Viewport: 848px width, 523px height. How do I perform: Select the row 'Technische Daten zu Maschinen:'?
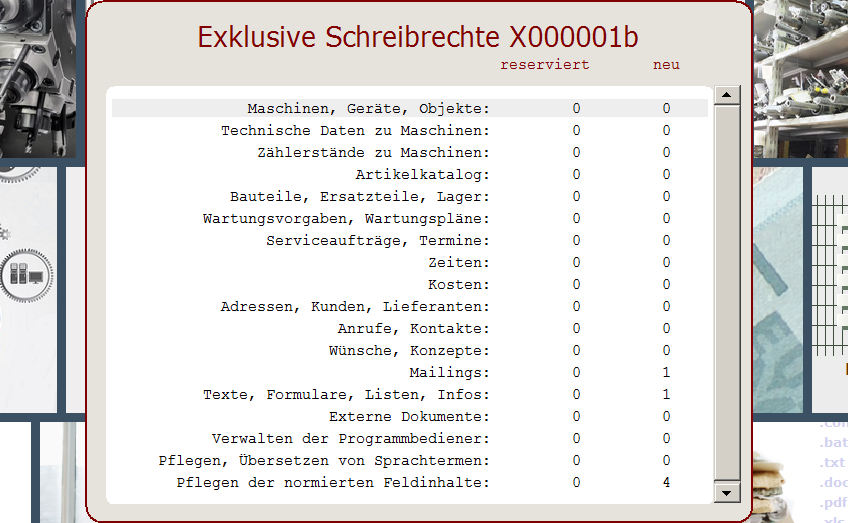(x=409, y=130)
